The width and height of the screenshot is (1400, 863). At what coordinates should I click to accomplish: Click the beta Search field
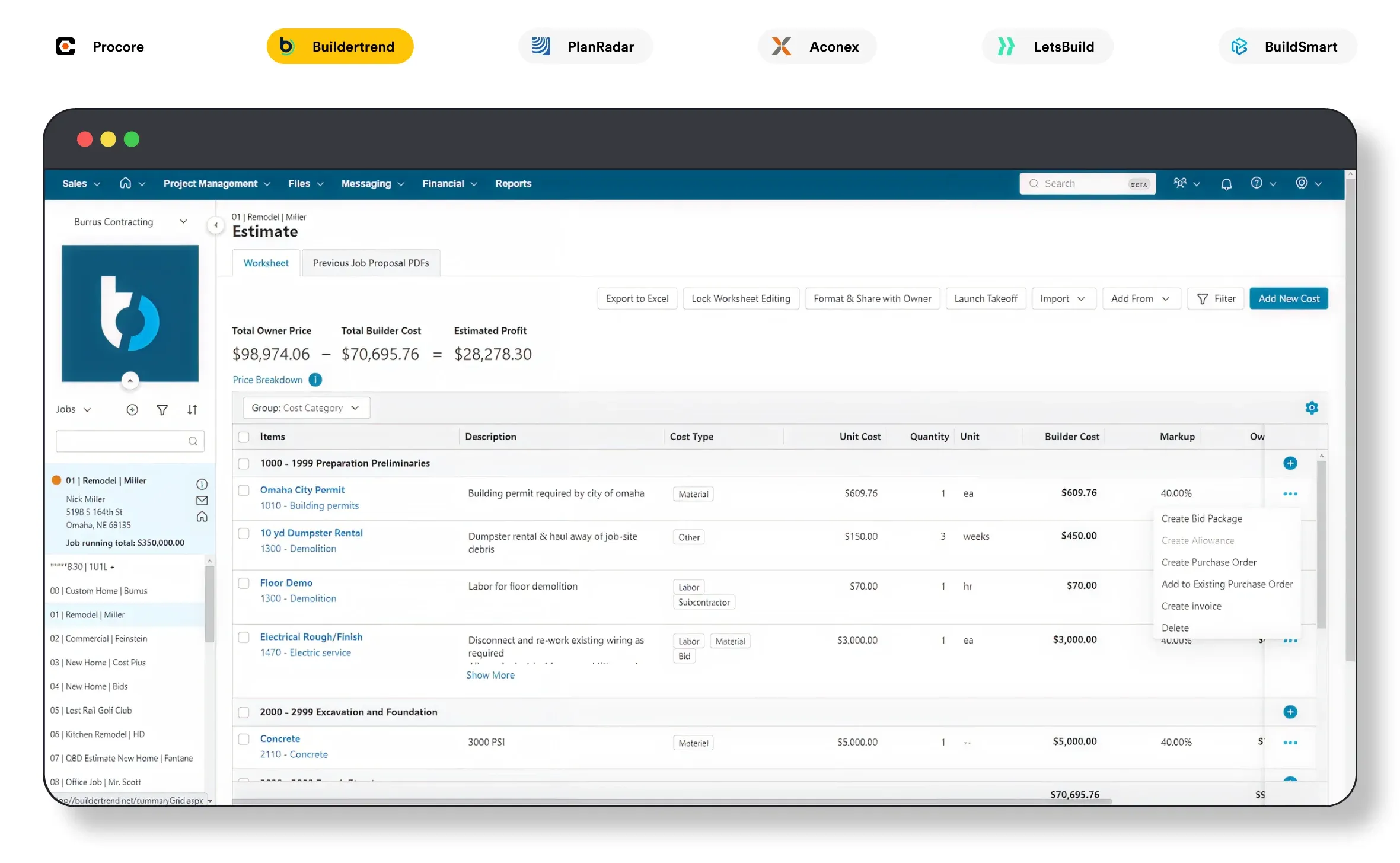pyautogui.click(x=1088, y=184)
